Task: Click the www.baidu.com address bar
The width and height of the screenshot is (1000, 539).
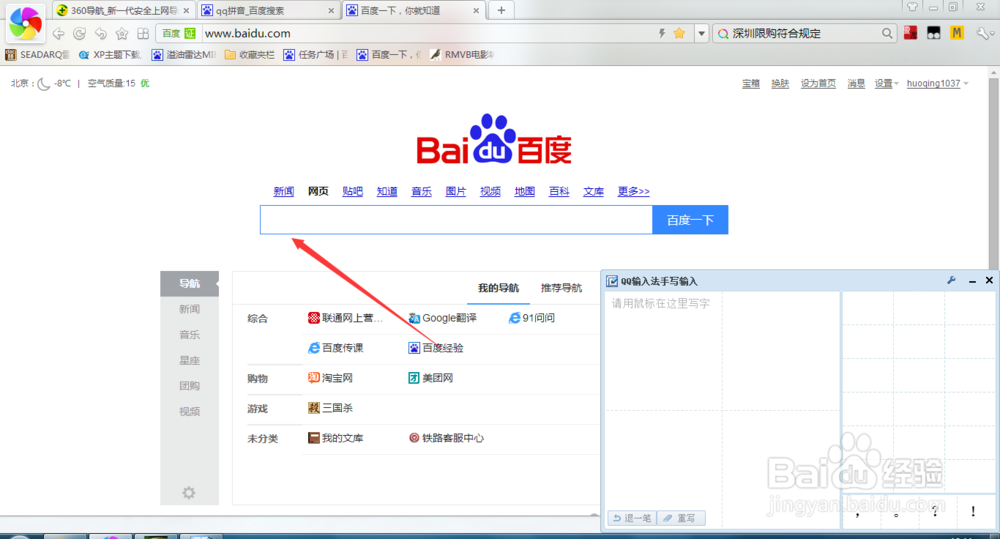Action: coord(427,33)
